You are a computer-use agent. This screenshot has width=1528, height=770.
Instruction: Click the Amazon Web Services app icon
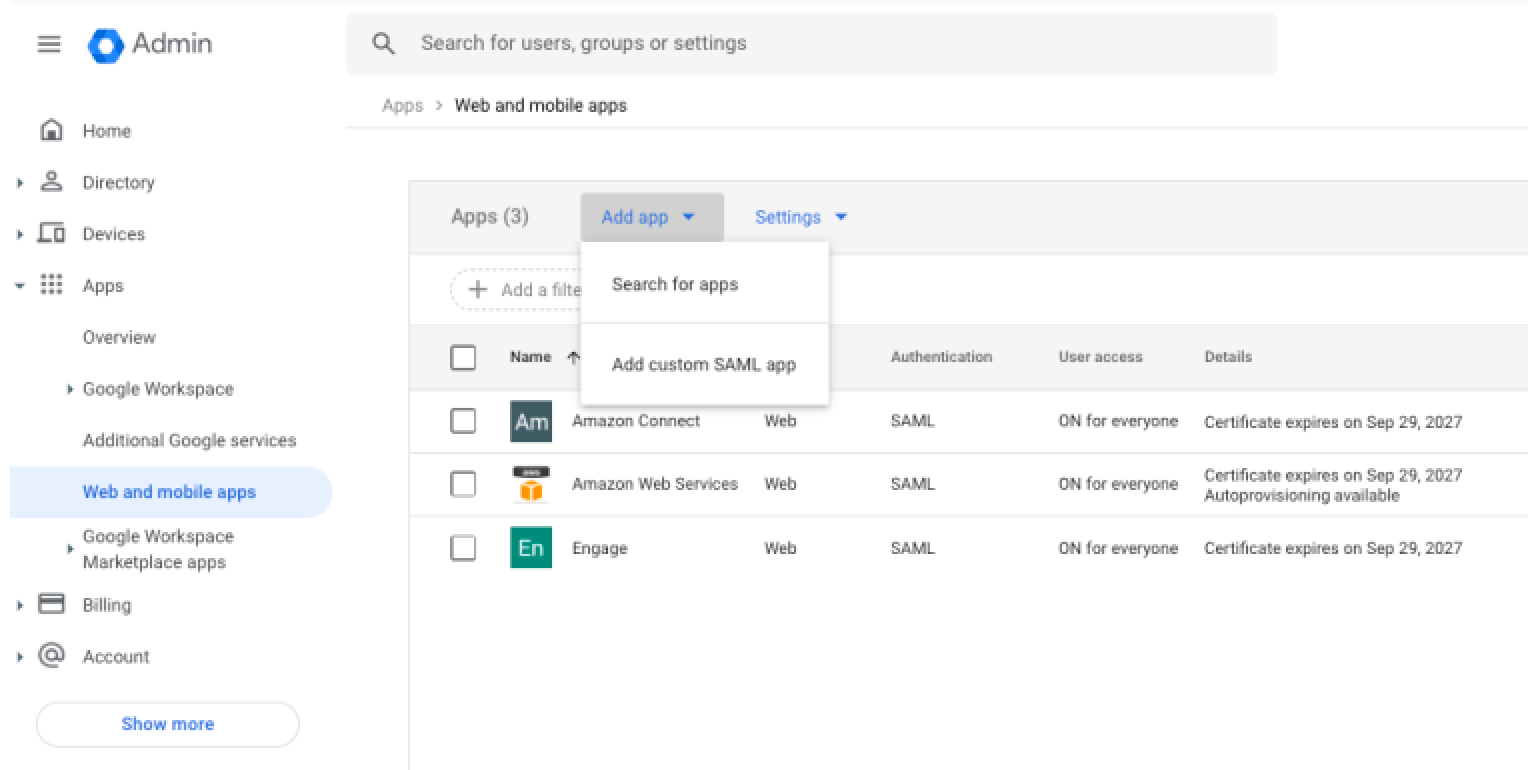click(x=530, y=484)
